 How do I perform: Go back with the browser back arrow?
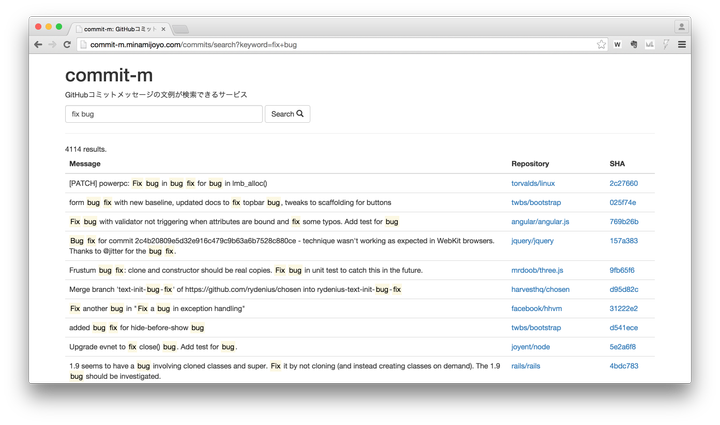[38, 45]
